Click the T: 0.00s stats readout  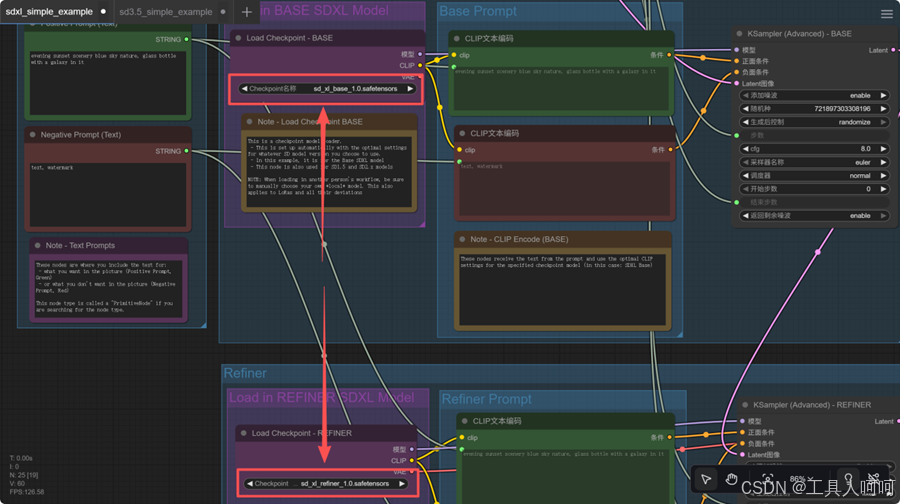click(21, 458)
